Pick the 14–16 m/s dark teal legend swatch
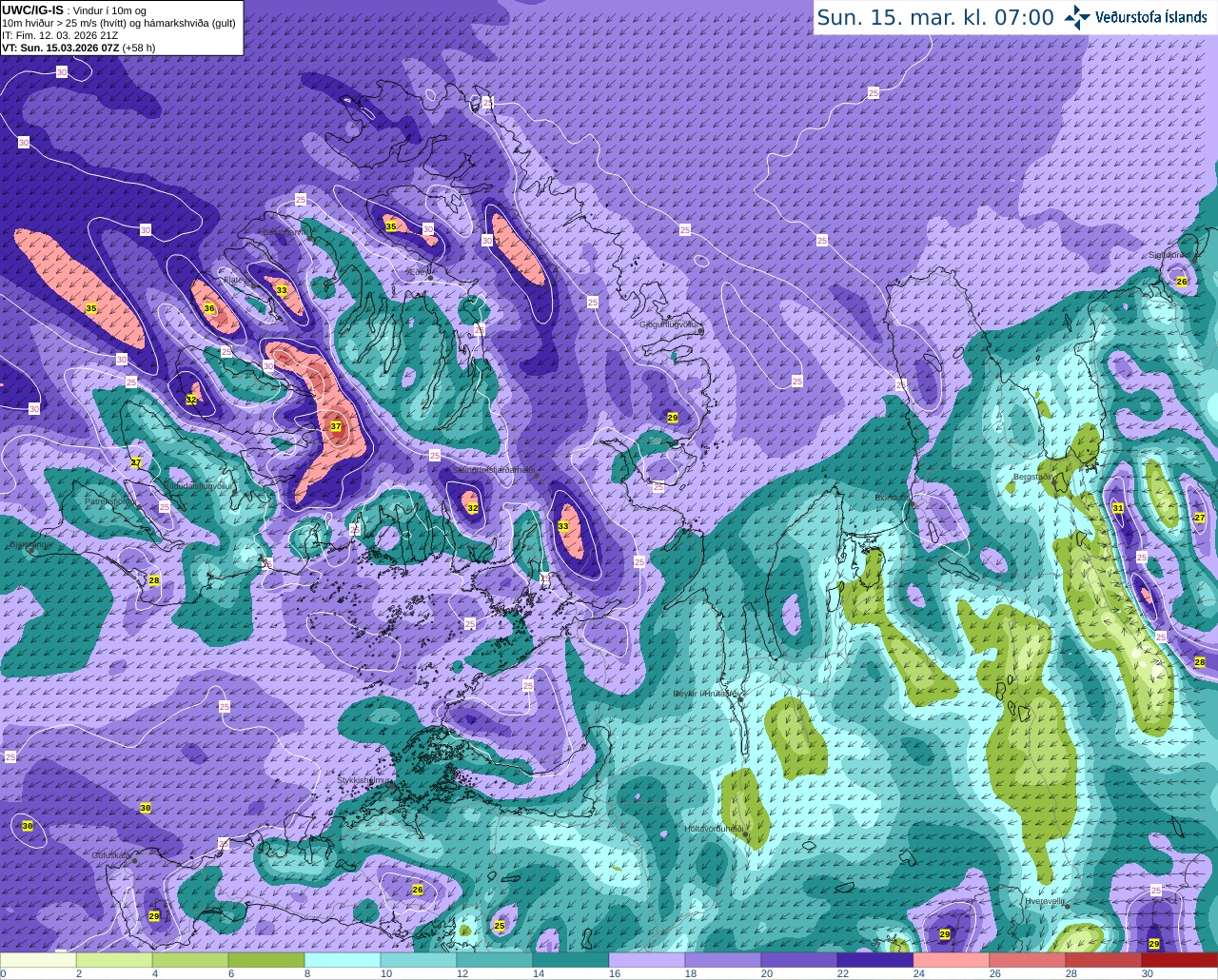Viewport: 1218px width, 980px height. click(571, 960)
